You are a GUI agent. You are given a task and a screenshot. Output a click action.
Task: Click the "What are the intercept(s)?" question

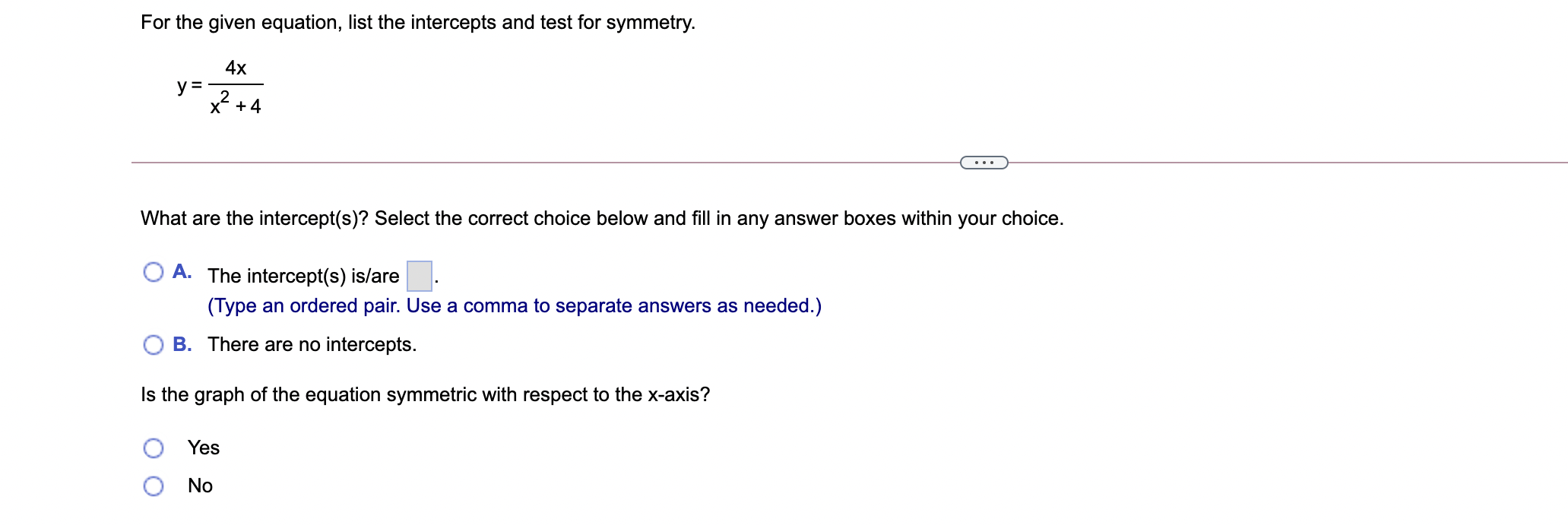point(602,219)
